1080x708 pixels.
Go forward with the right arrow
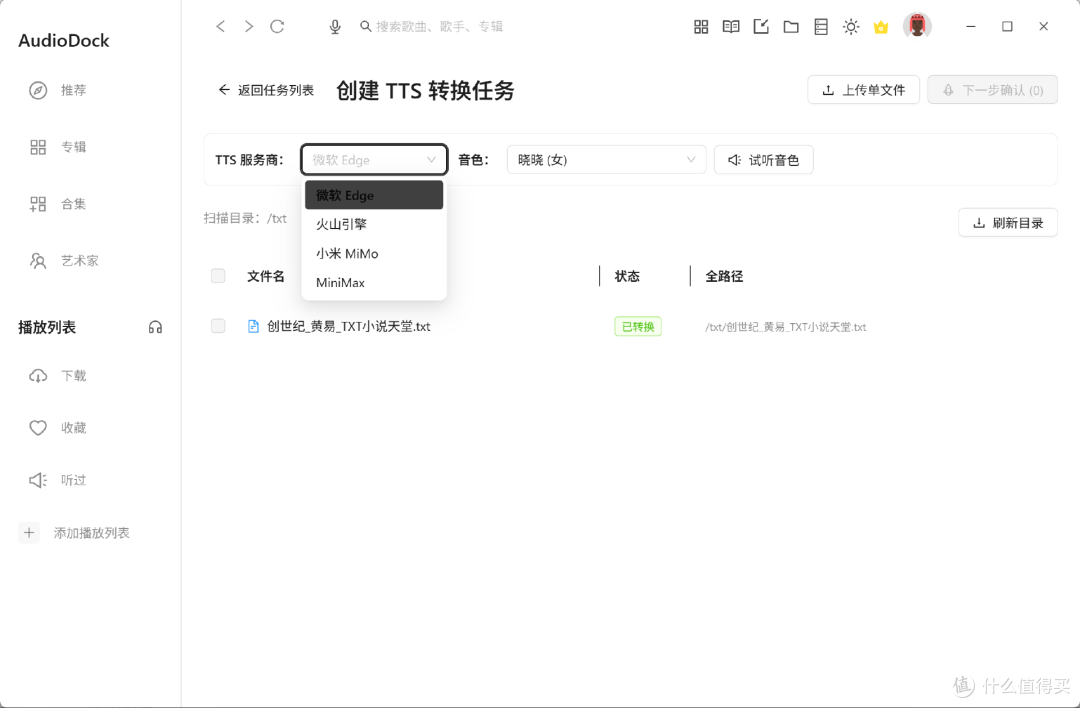tap(249, 26)
